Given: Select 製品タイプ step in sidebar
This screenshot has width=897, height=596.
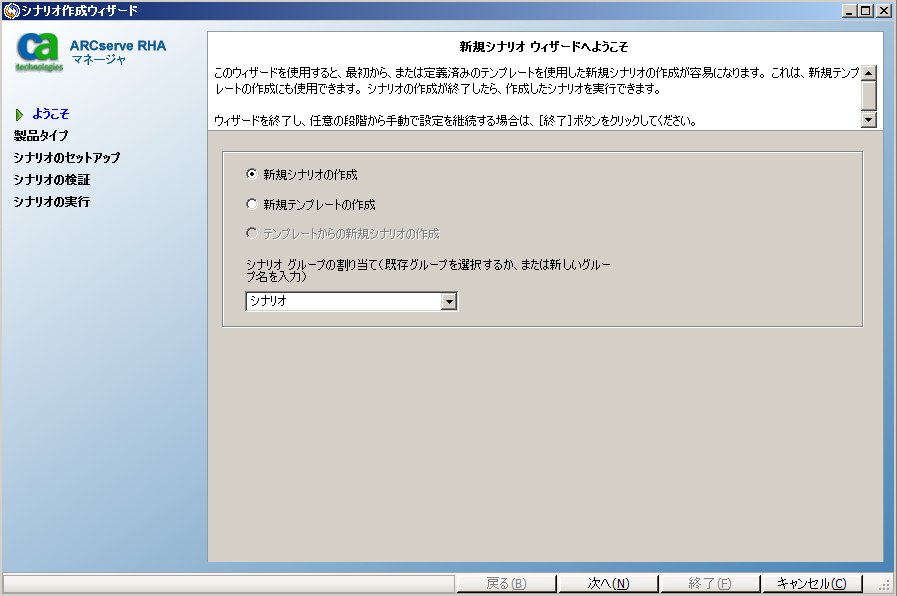Looking at the screenshot, I should (x=41, y=136).
